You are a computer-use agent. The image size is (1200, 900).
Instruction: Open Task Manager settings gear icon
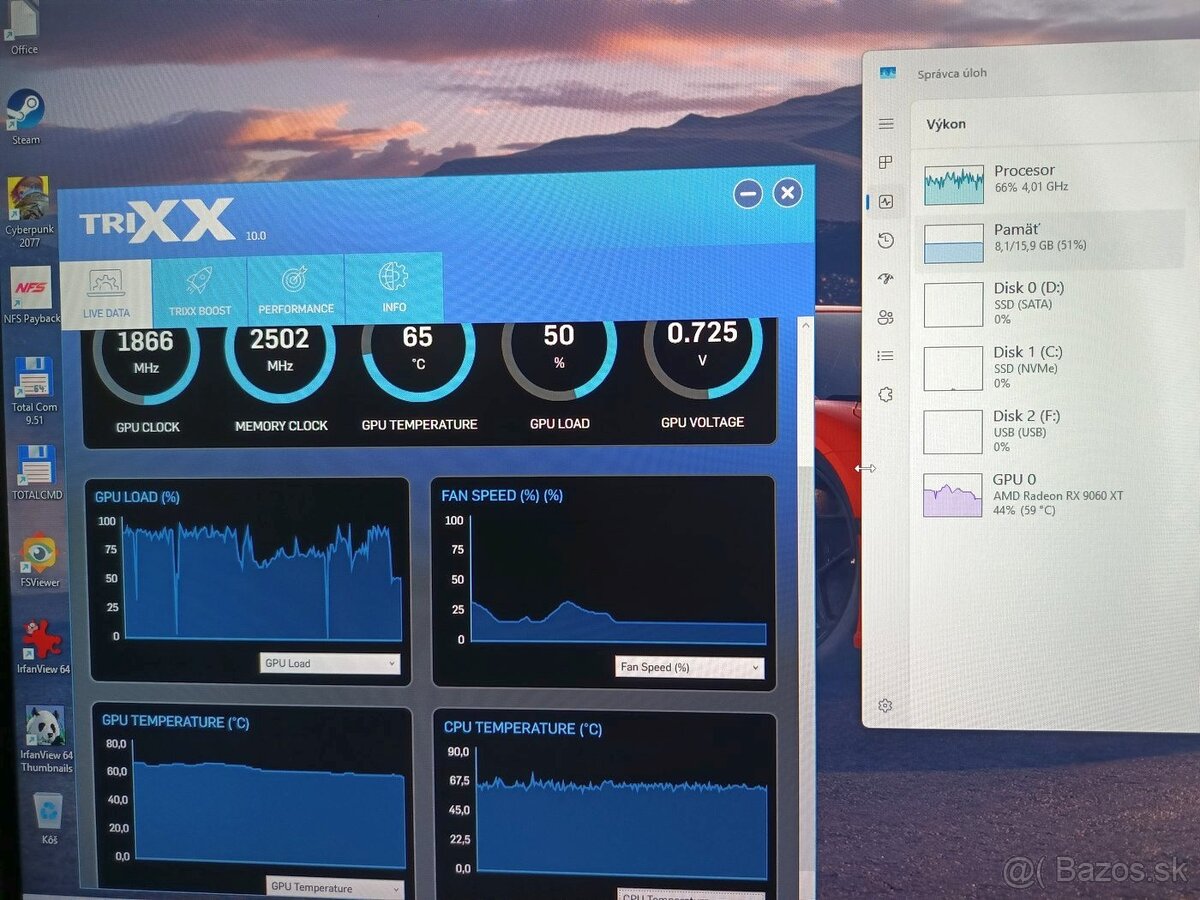coord(885,706)
